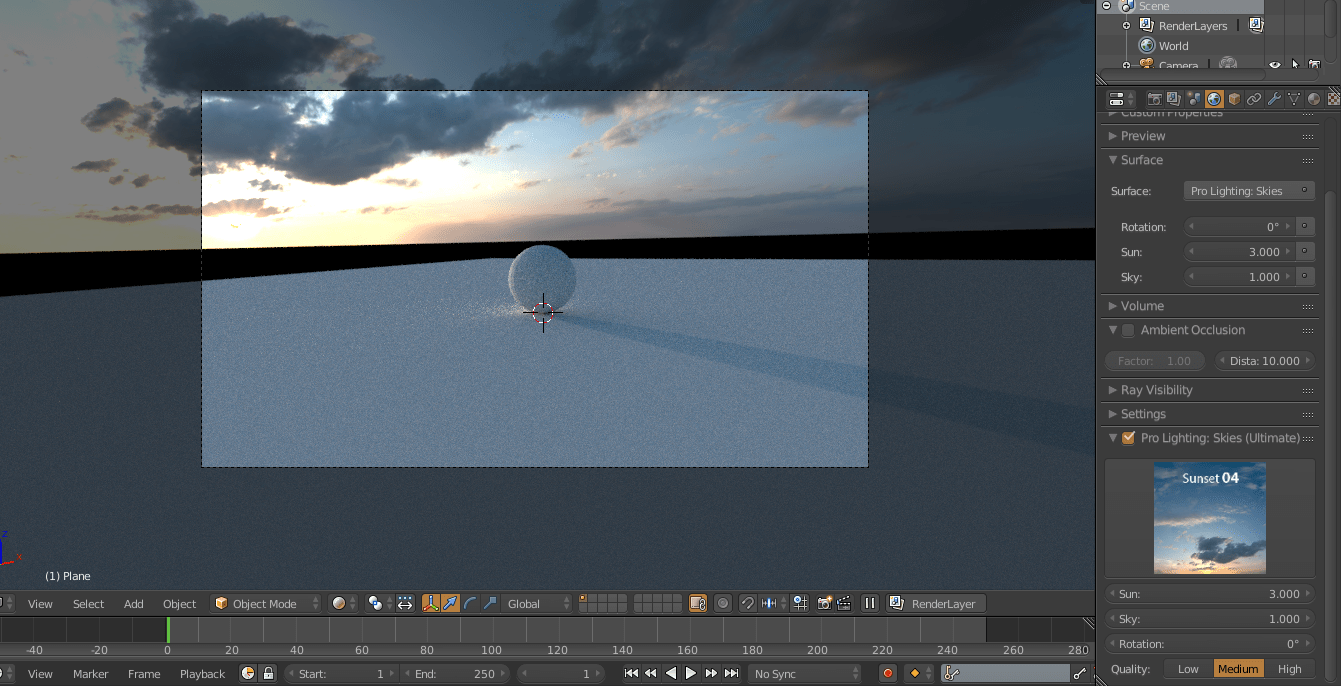Enable the Ambient Occlusion checkbox
The width and height of the screenshot is (1341, 686).
[x=1126, y=330]
